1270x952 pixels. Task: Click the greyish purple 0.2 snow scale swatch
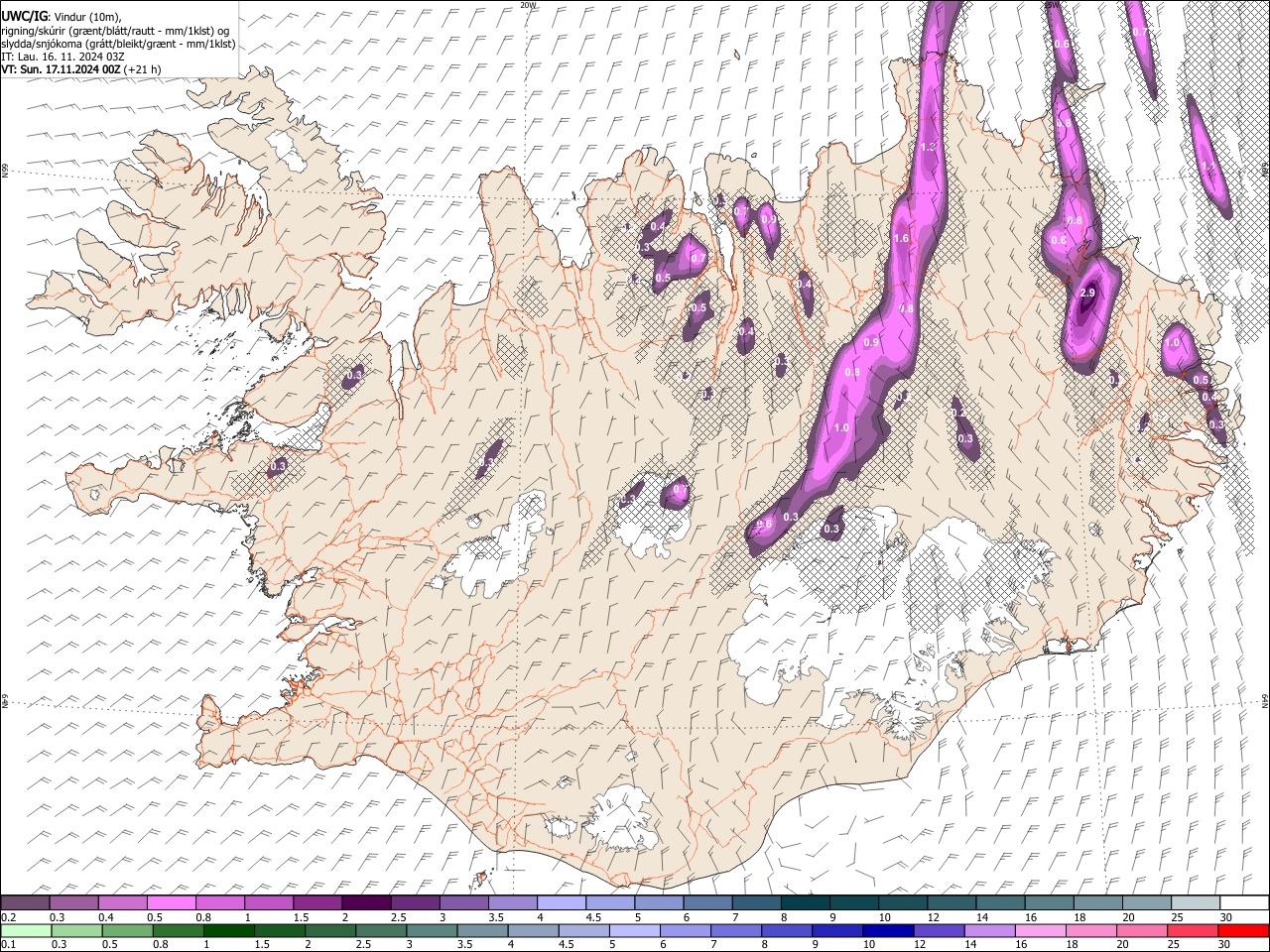tap(26, 903)
